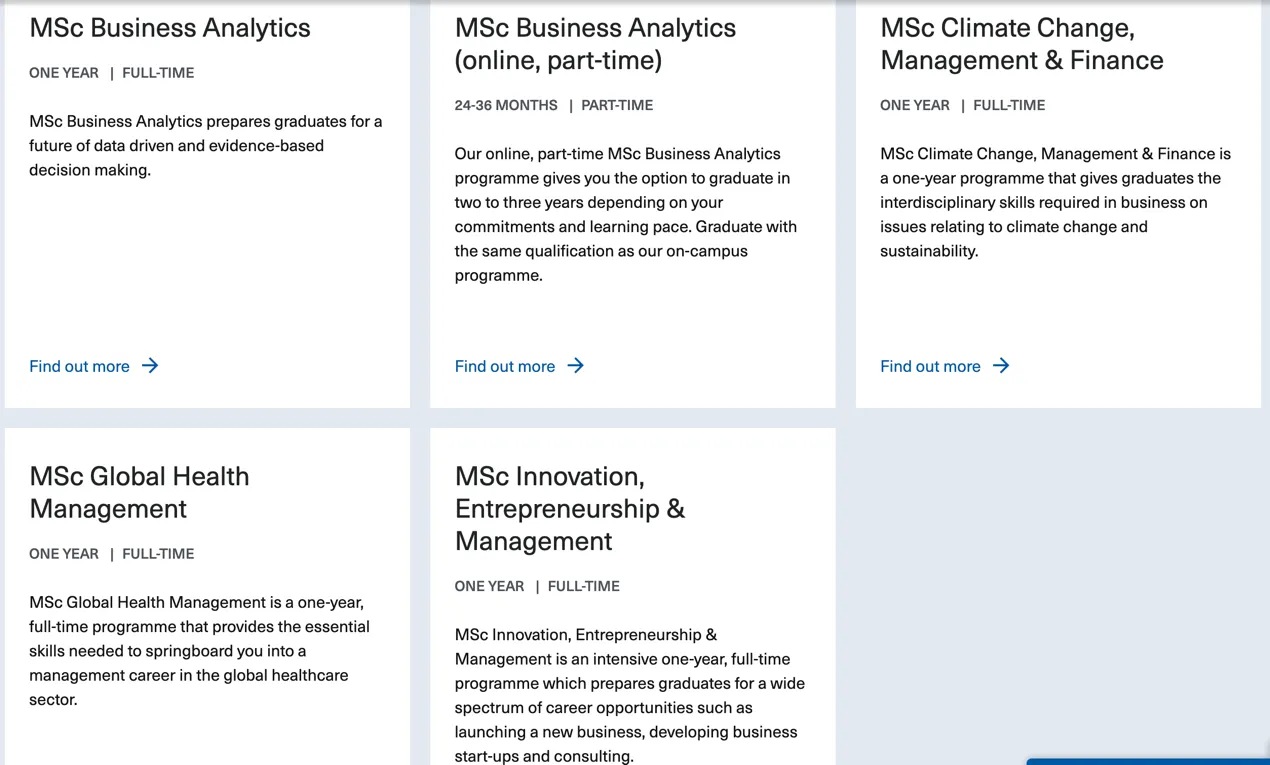Click the blue bar at bottom-right corner
Screen dimensions: 1270x765
[1147, 761]
